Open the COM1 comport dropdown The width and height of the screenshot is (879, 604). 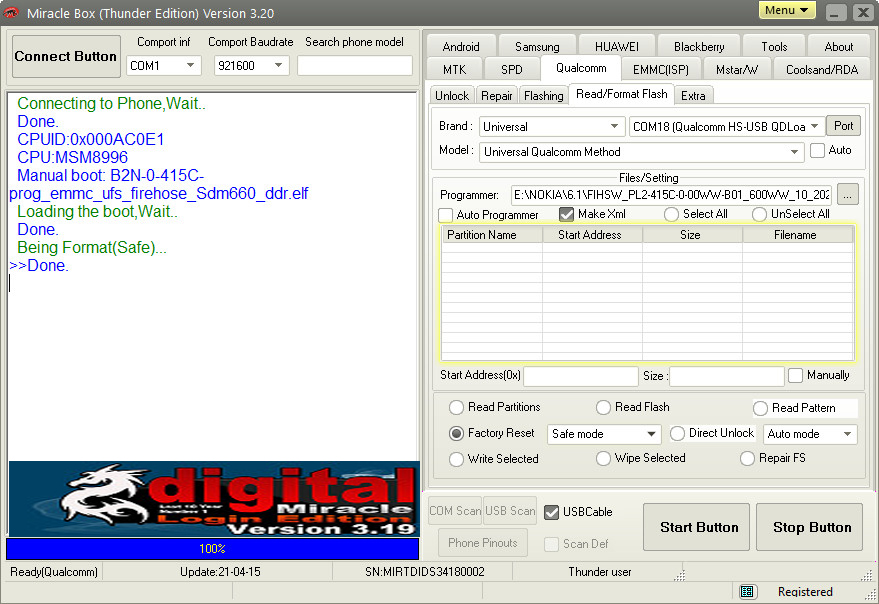click(x=191, y=66)
